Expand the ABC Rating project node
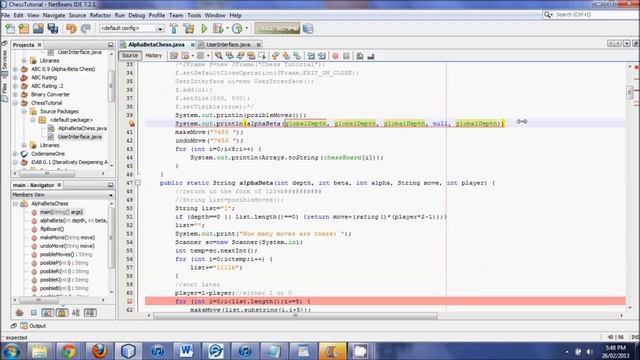 coord(16,78)
